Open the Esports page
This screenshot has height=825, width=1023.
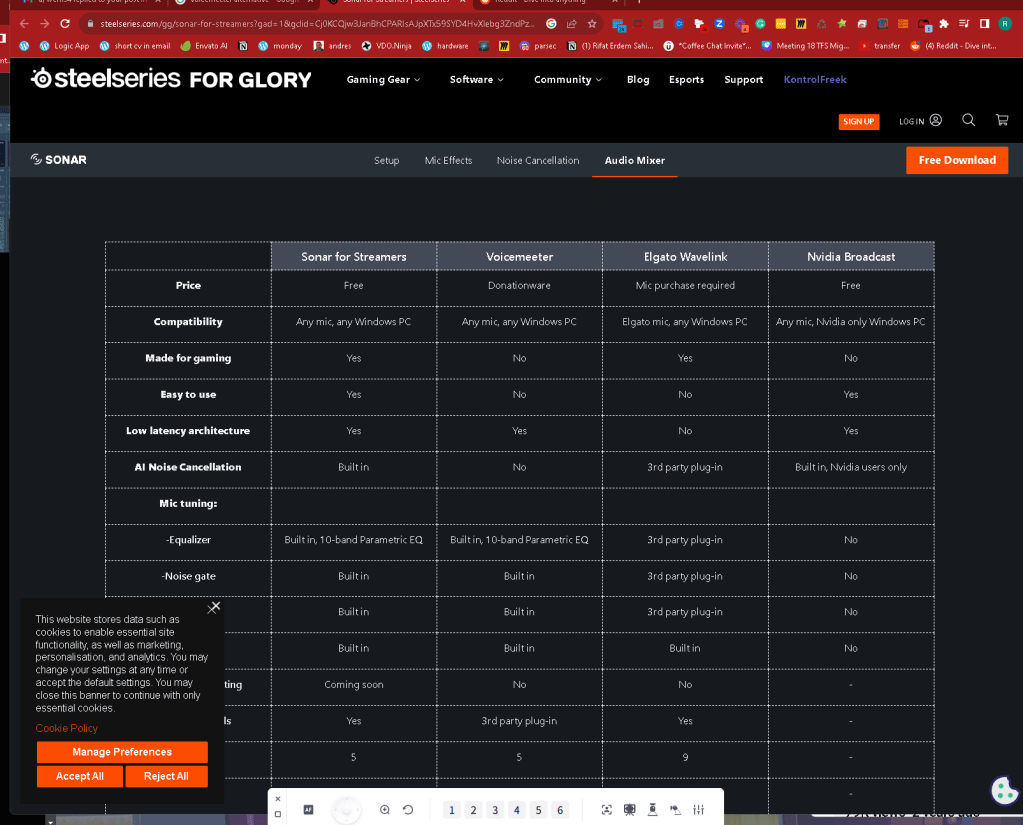[686, 80]
